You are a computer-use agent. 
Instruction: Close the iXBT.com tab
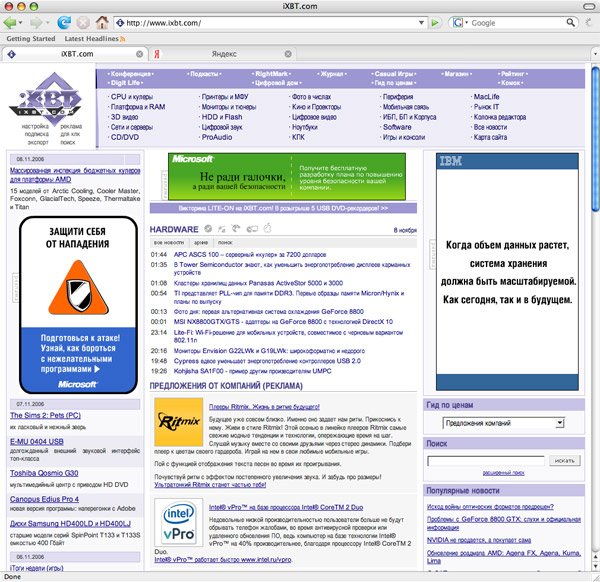(x=140, y=54)
